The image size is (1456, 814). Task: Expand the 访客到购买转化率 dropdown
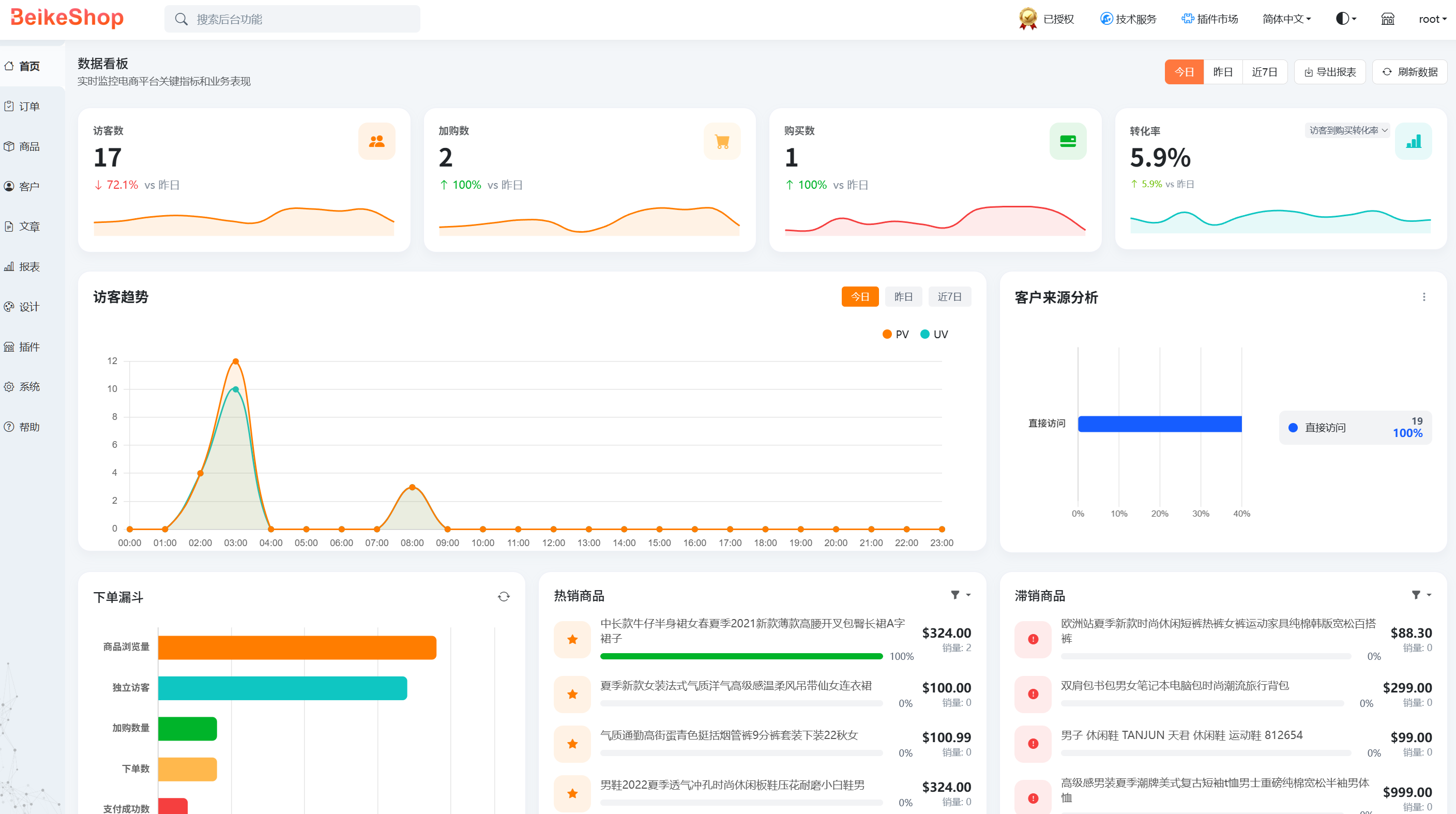1347,130
